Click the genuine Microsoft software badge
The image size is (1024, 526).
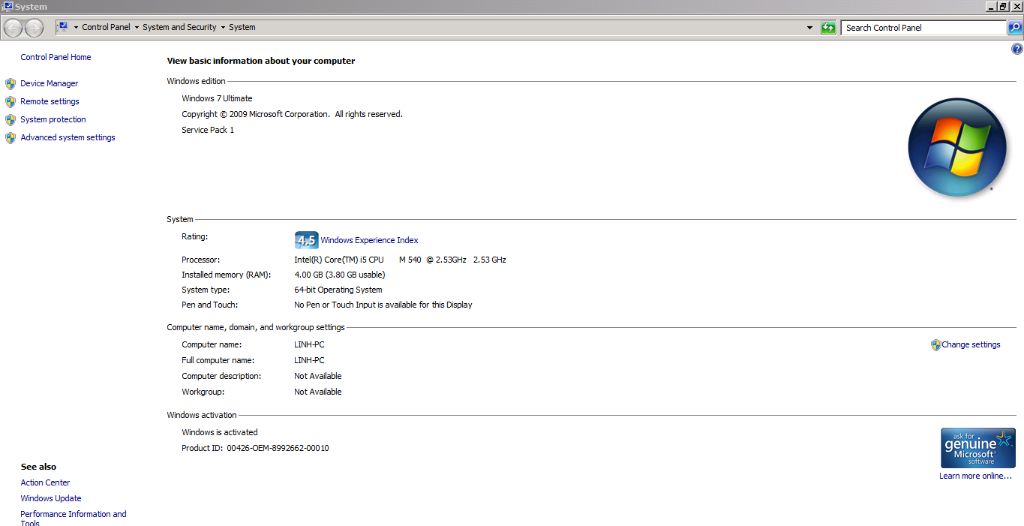978,448
